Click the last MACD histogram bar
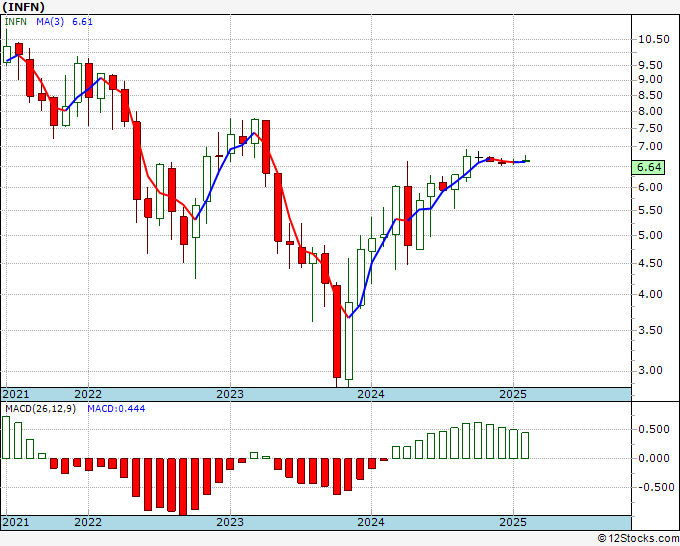This screenshot has height=546, width=680. [525, 445]
